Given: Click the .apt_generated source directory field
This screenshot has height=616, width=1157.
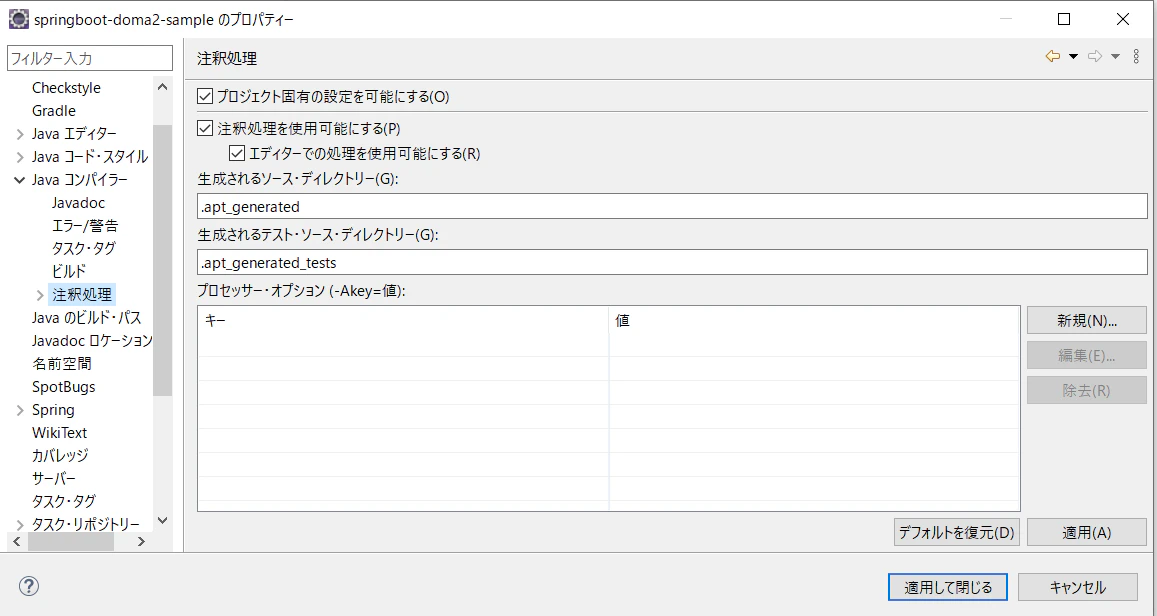Looking at the screenshot, I should click(x=672, y=207).
